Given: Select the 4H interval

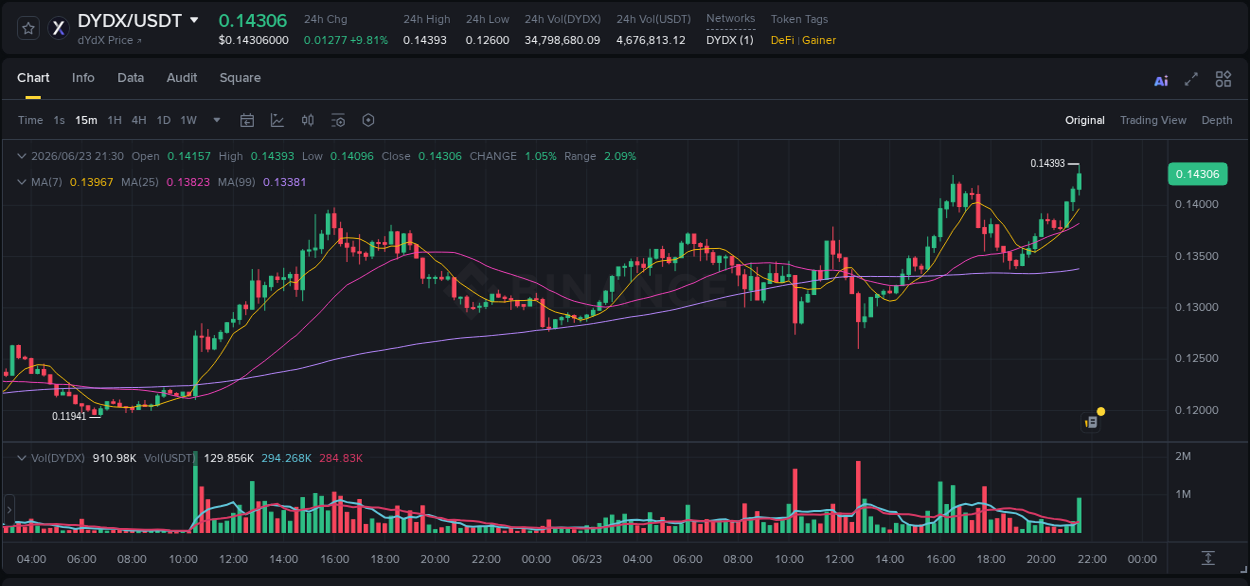Looking at the screenshot, I should click(x=139, y=120).
